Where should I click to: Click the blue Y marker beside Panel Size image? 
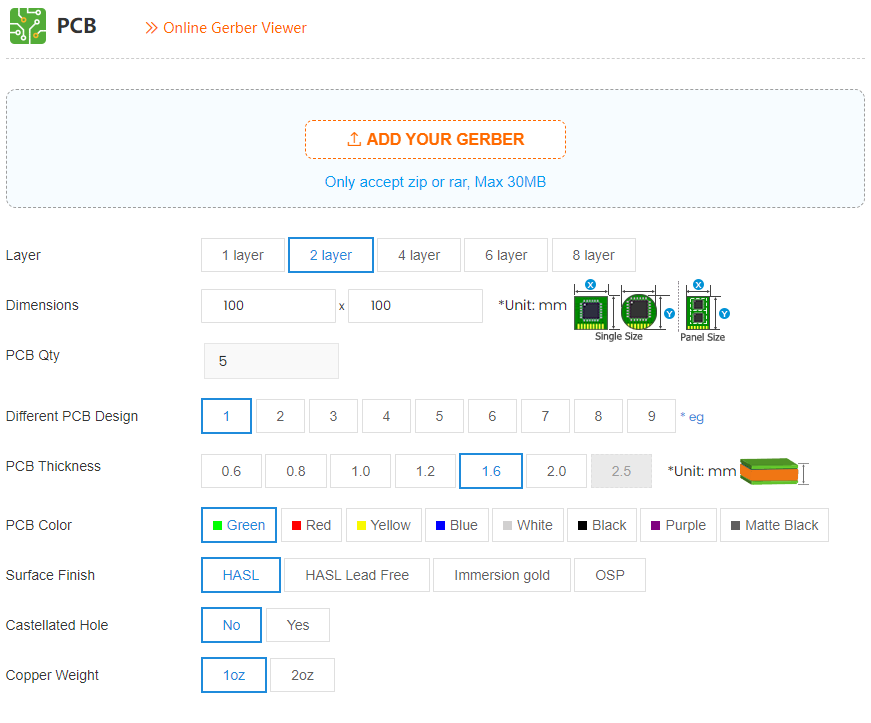[x=724, y=314]
